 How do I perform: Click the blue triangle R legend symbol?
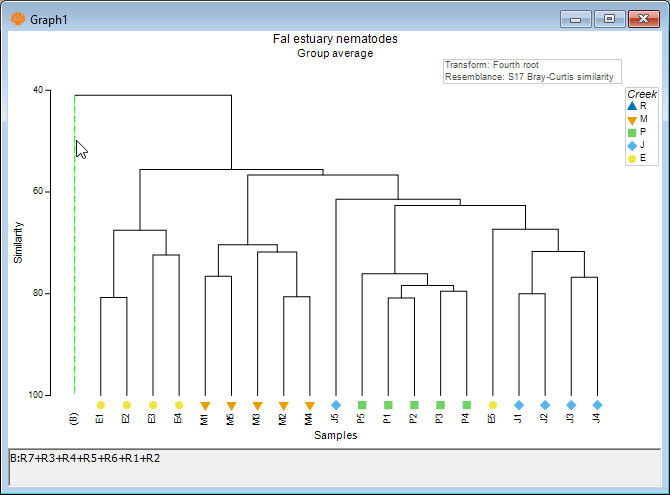pos(631,105)
